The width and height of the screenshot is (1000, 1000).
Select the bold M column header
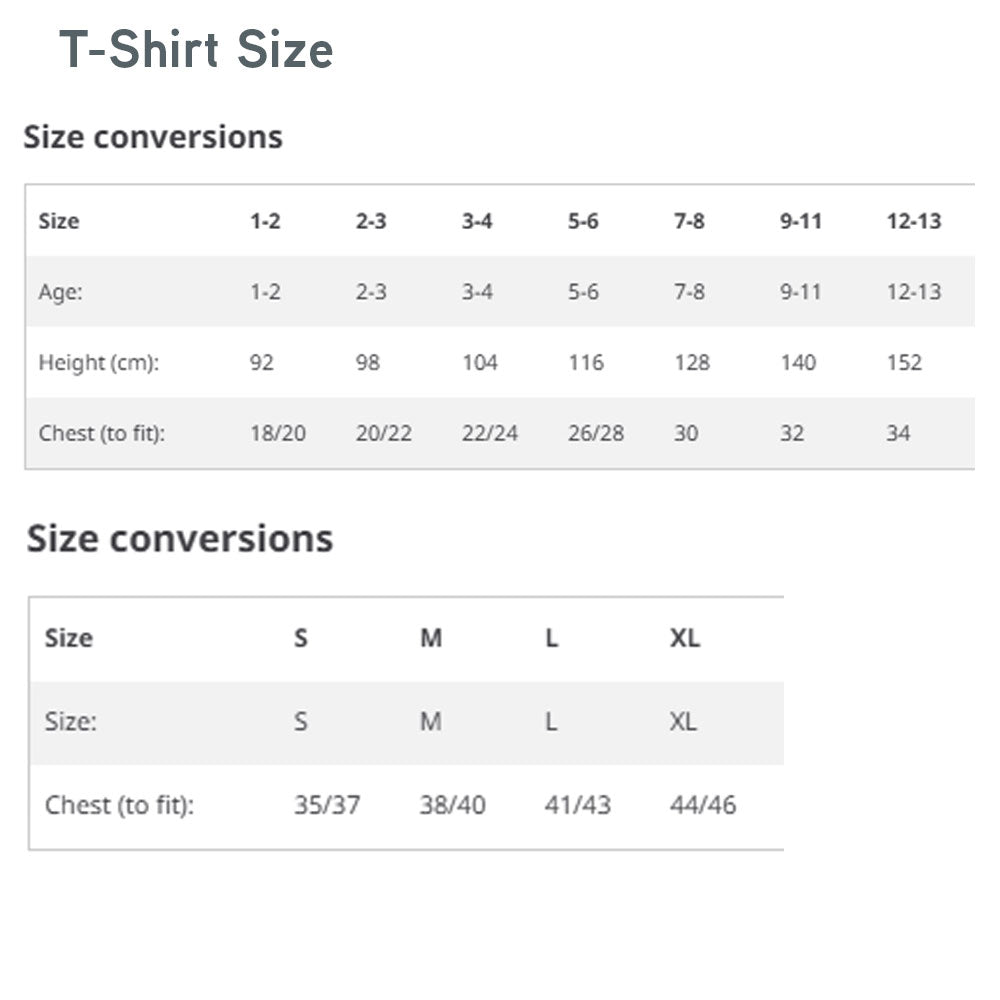pyautogui.click(x=430, y=638)
